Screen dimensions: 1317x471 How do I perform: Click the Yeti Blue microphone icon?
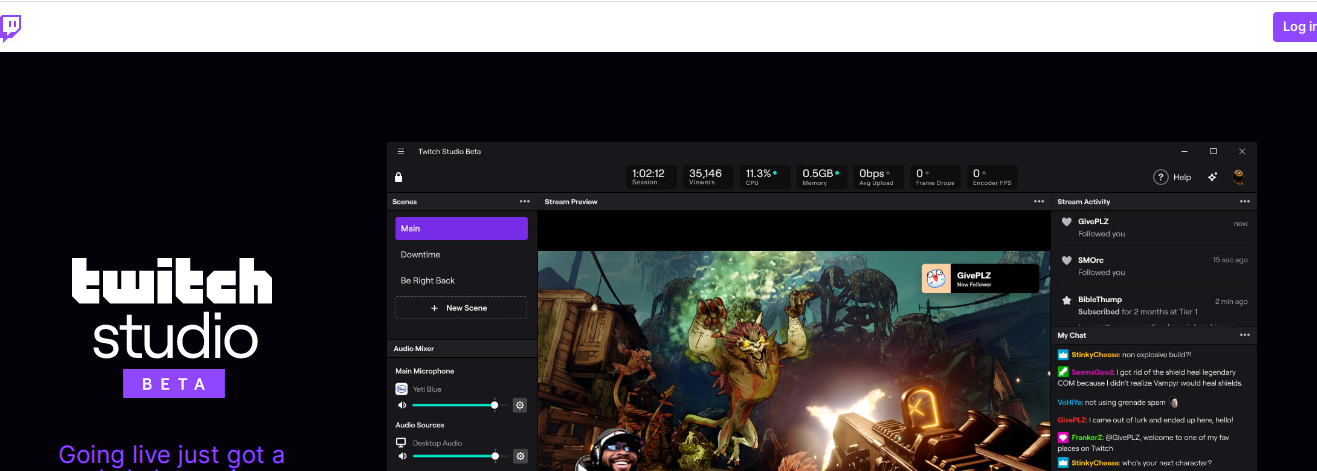[x=402, y=389]
